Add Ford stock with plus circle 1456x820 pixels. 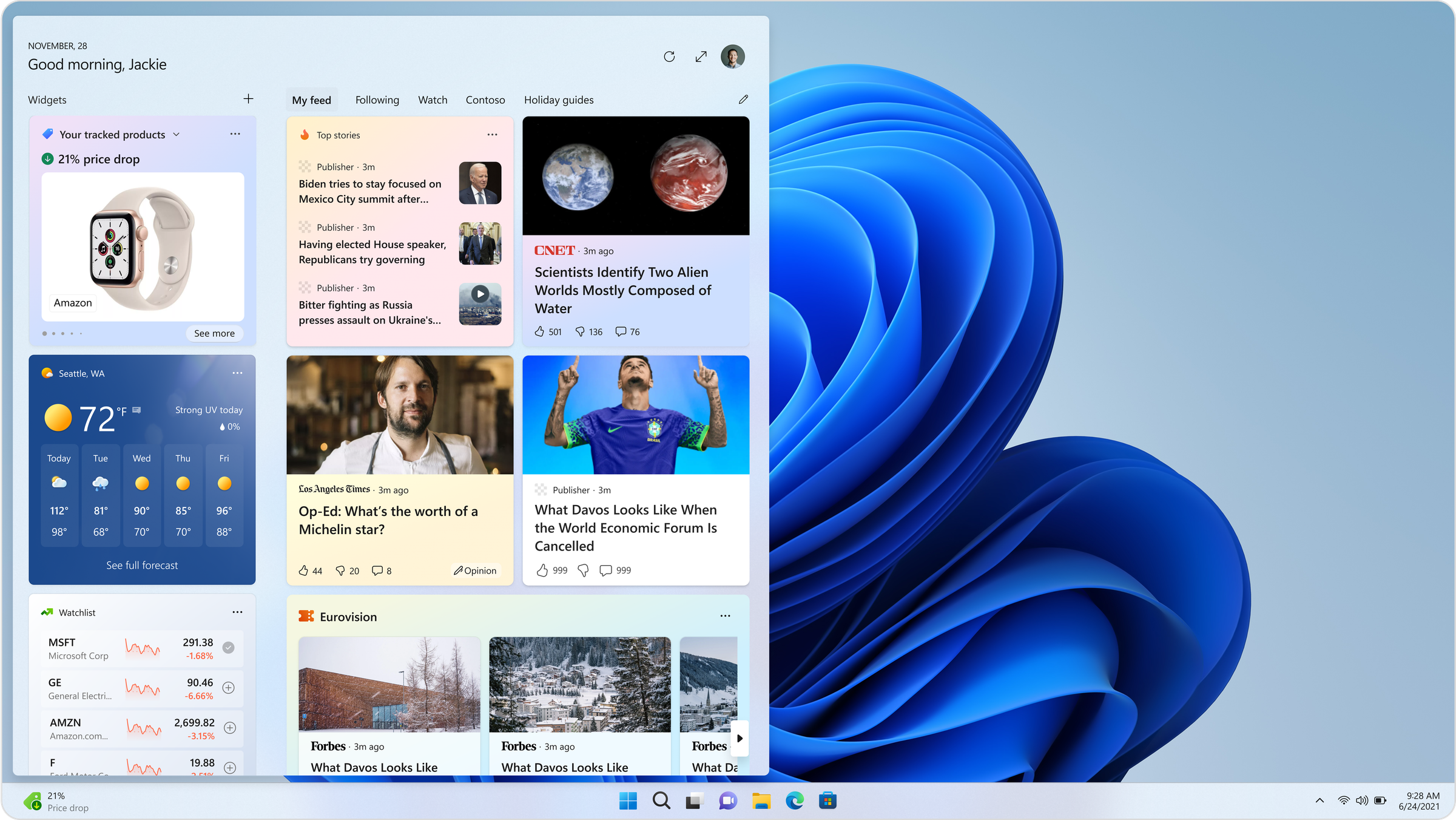(230, 768)
